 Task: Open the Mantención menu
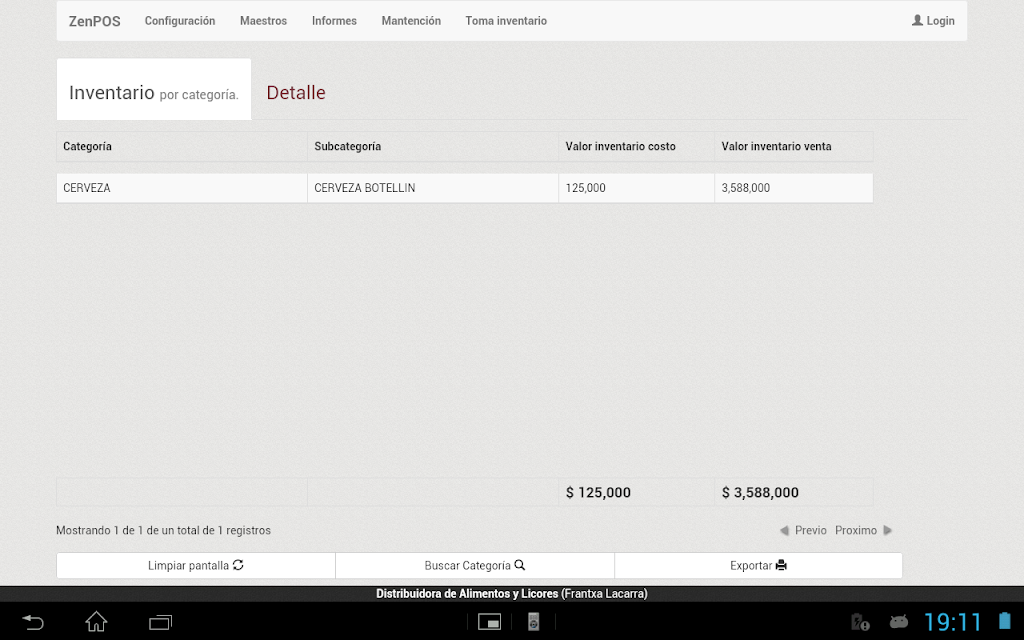click(411, 21)
